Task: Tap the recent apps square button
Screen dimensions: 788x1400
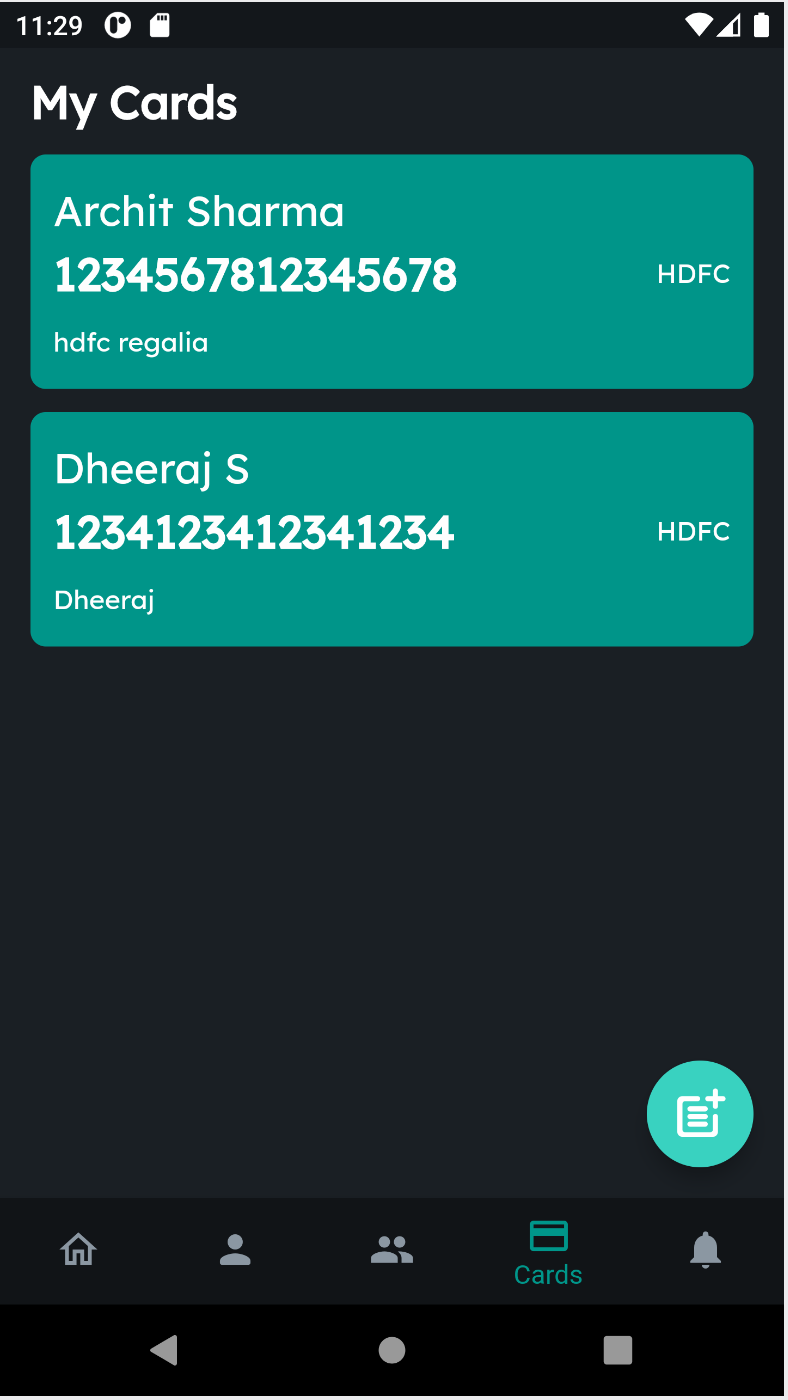Action: pos(619,1350)
